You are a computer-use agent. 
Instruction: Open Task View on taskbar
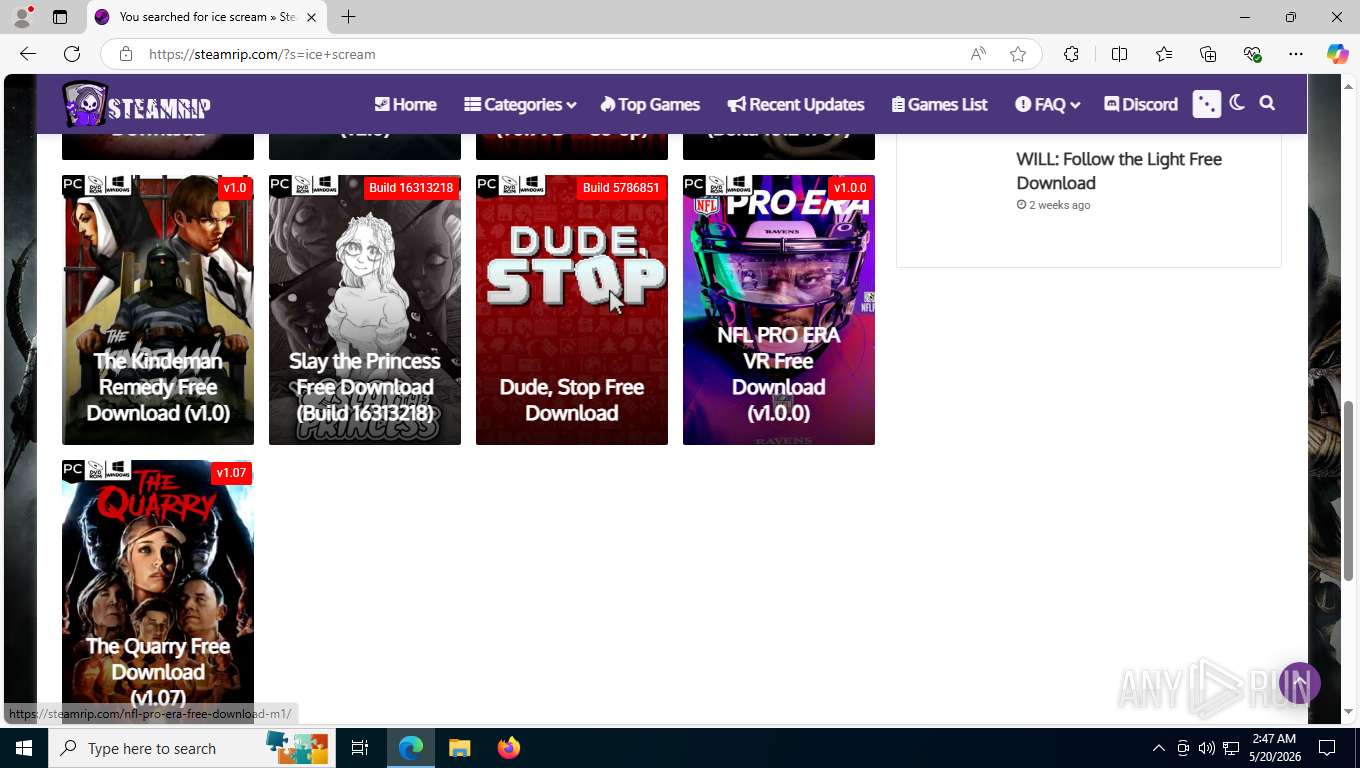pos(360,748)
